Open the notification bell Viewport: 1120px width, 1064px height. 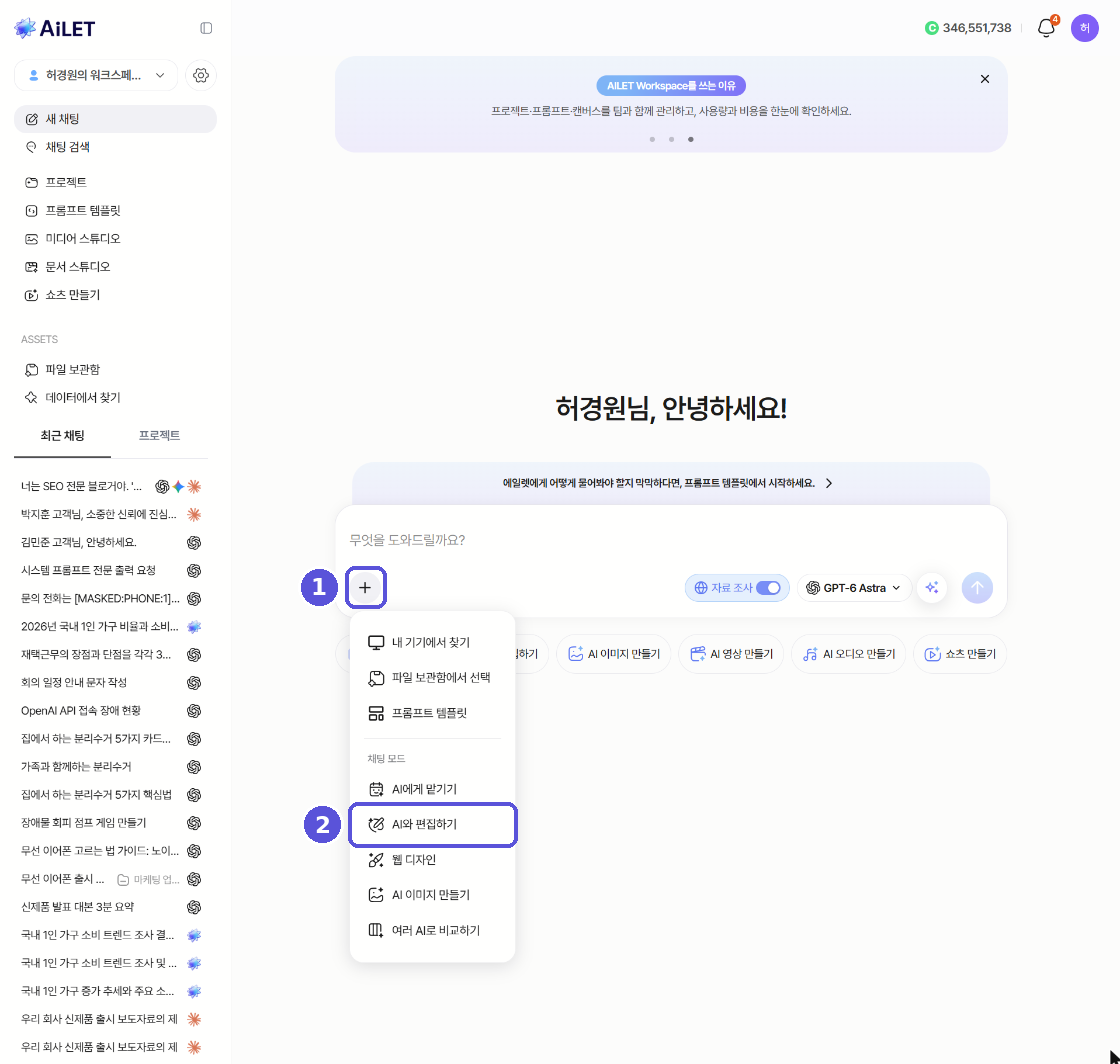pyautogui.click(x=1046, y=28)
